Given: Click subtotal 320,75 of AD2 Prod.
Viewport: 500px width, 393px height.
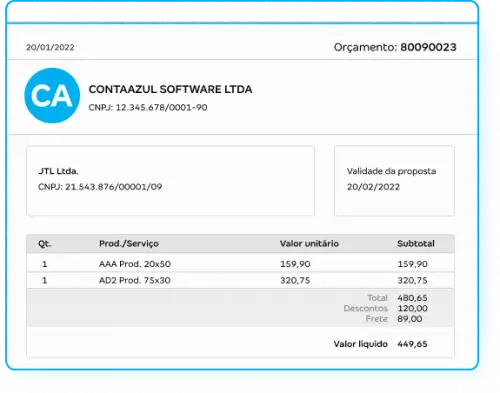Looking at the screenshot, I should click(412, 280).
